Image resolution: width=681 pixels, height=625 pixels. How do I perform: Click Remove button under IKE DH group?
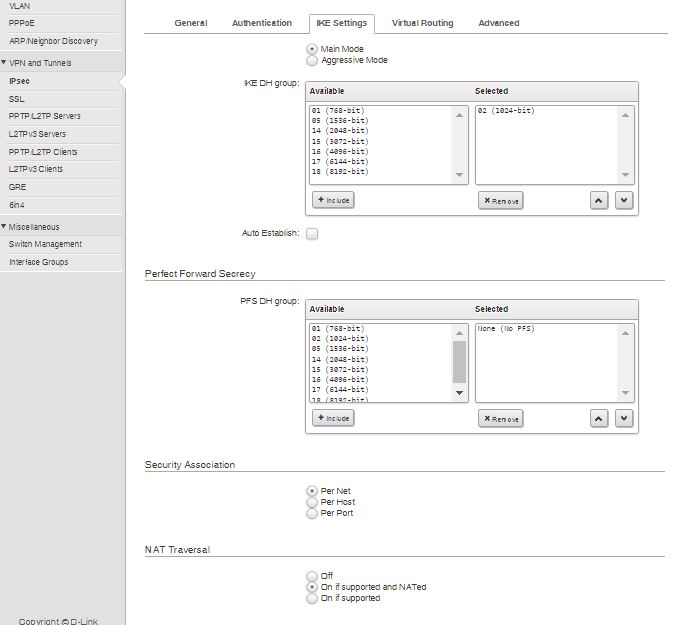click(500, 200)
